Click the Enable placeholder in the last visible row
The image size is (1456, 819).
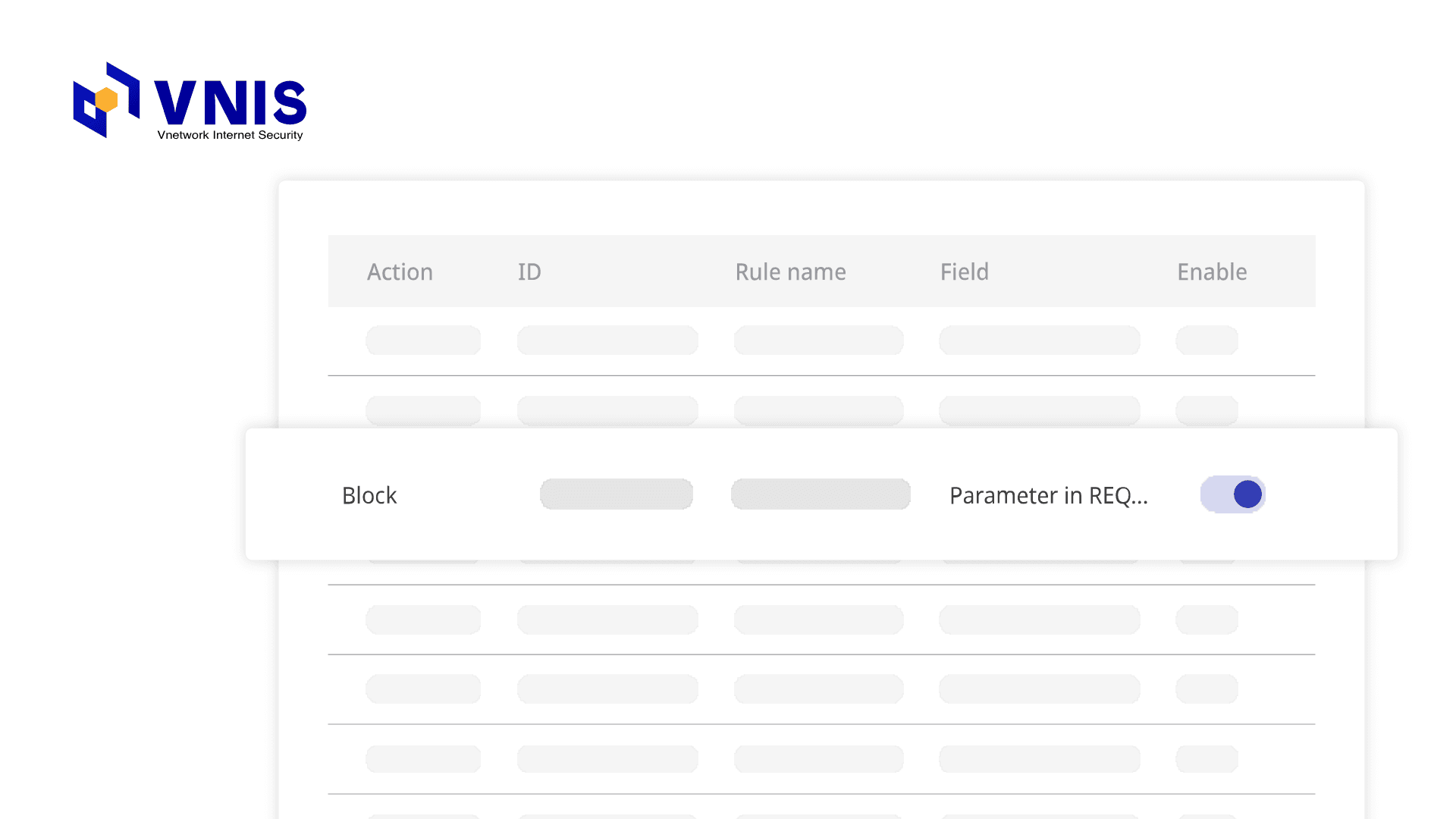[x=1207, y=758]
